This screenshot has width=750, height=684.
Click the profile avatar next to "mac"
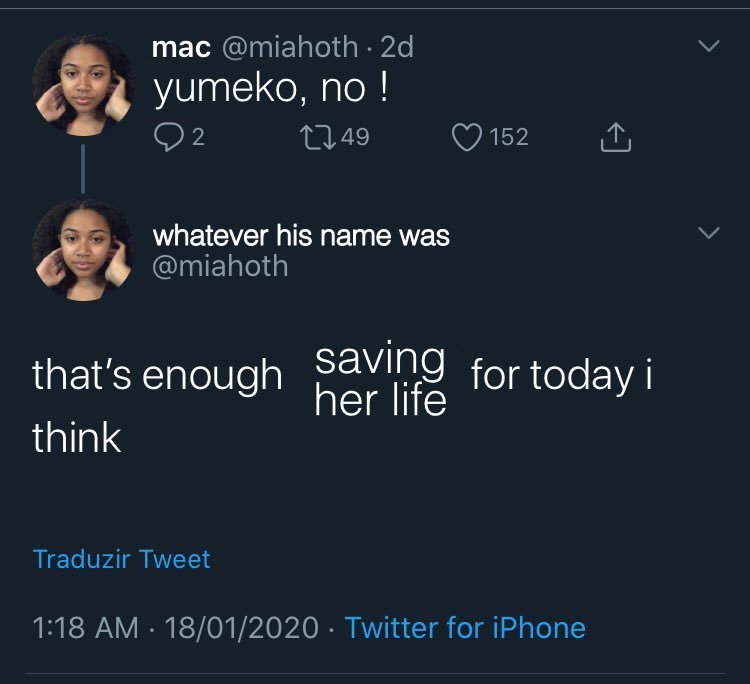[x=83, y=84]
